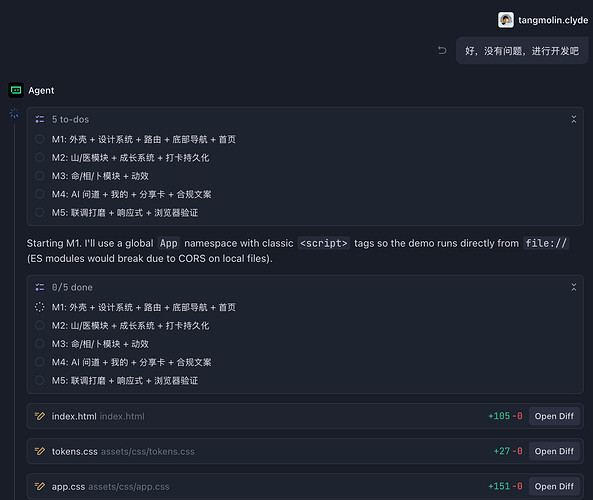Image resolution: width=593 pixels, height=500 pixels.
Task: Click the M2 task text in 0/5 done list
Action: 130,326
